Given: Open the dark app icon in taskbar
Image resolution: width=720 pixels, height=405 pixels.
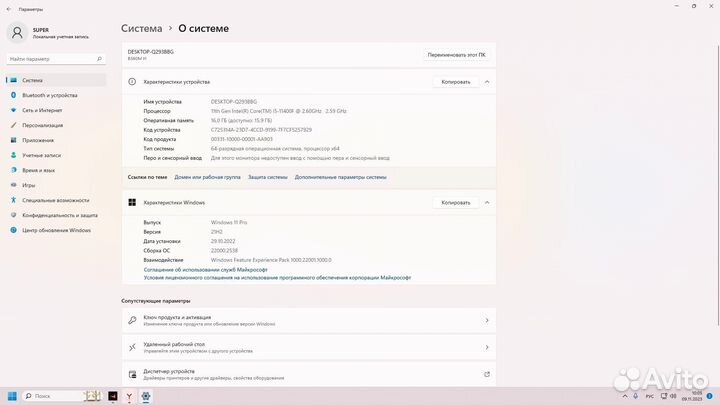Looking at the screenshot, I should 112,396.
